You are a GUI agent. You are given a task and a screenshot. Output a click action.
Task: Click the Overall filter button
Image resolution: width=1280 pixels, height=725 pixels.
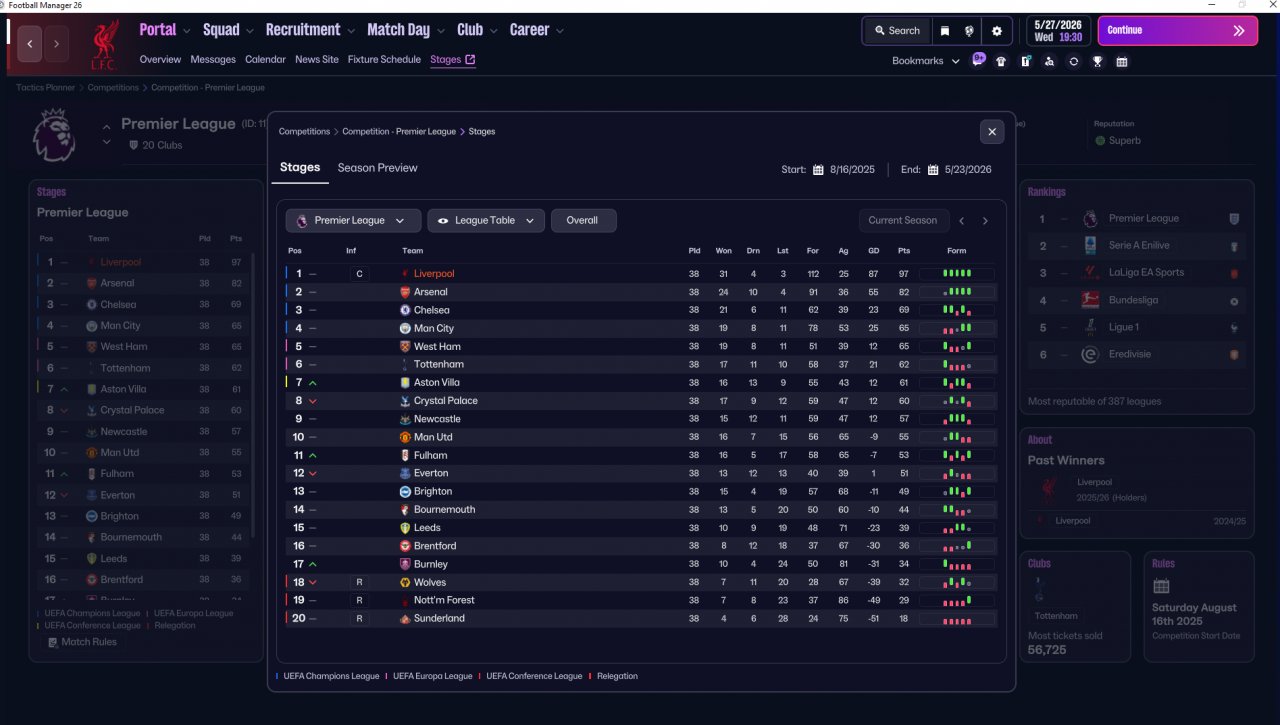583,221
